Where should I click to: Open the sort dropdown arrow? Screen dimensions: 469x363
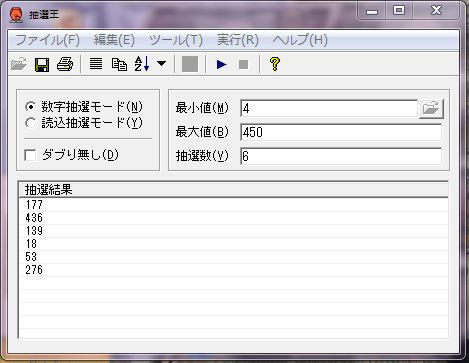[x=162, y=63]
